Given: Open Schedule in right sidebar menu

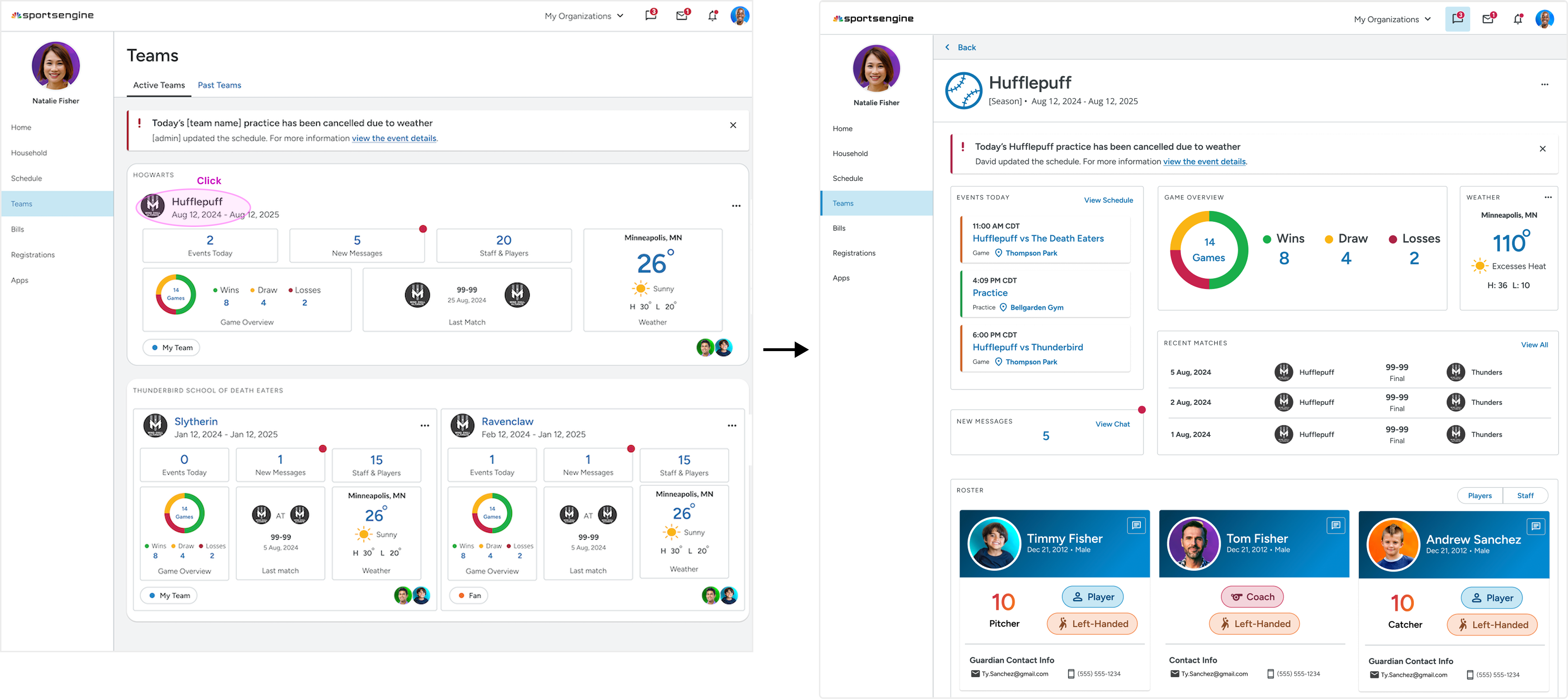Looking at the screenshot, I should pos(847,178).
